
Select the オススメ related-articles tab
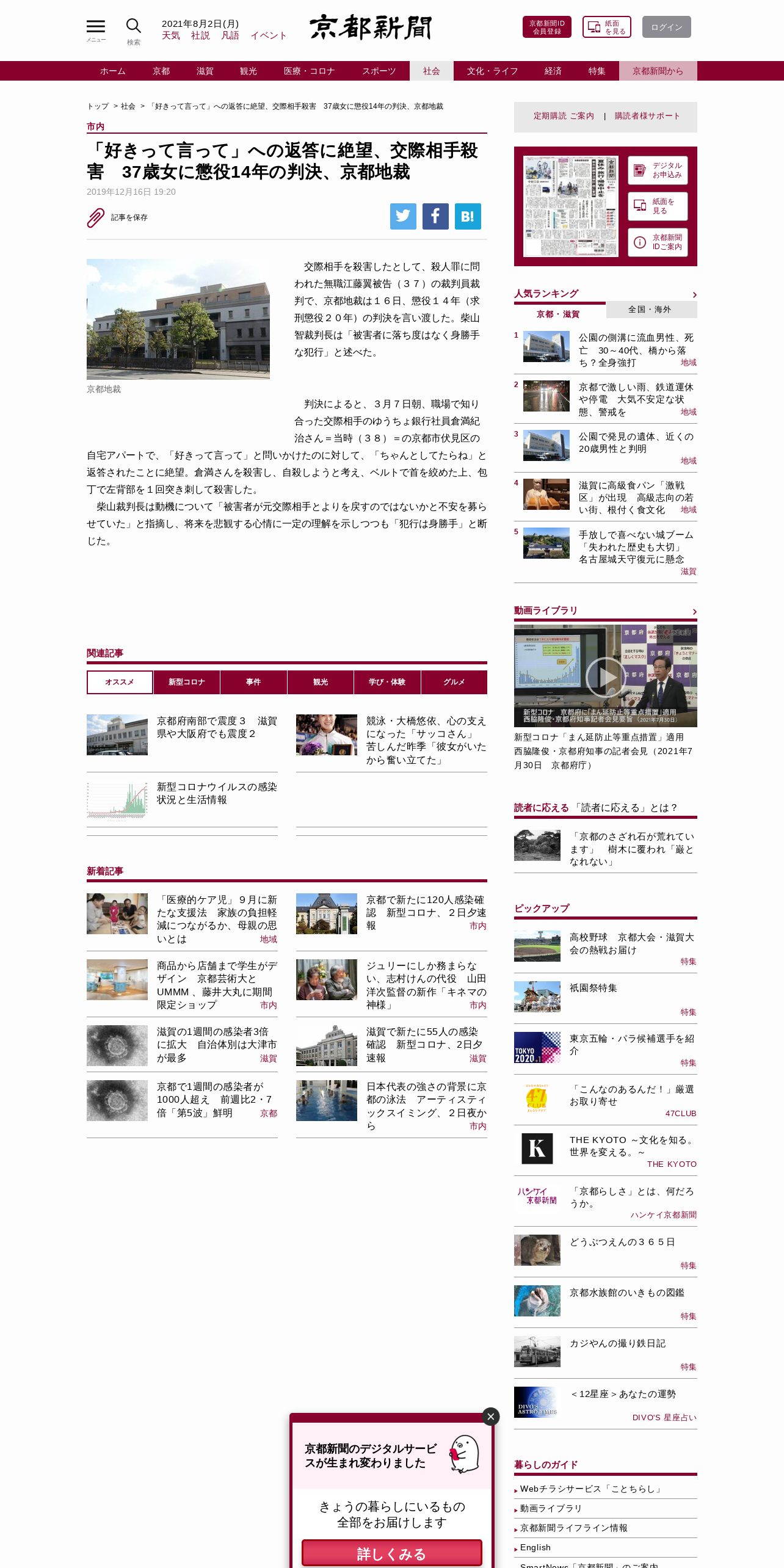pos(120,682)
